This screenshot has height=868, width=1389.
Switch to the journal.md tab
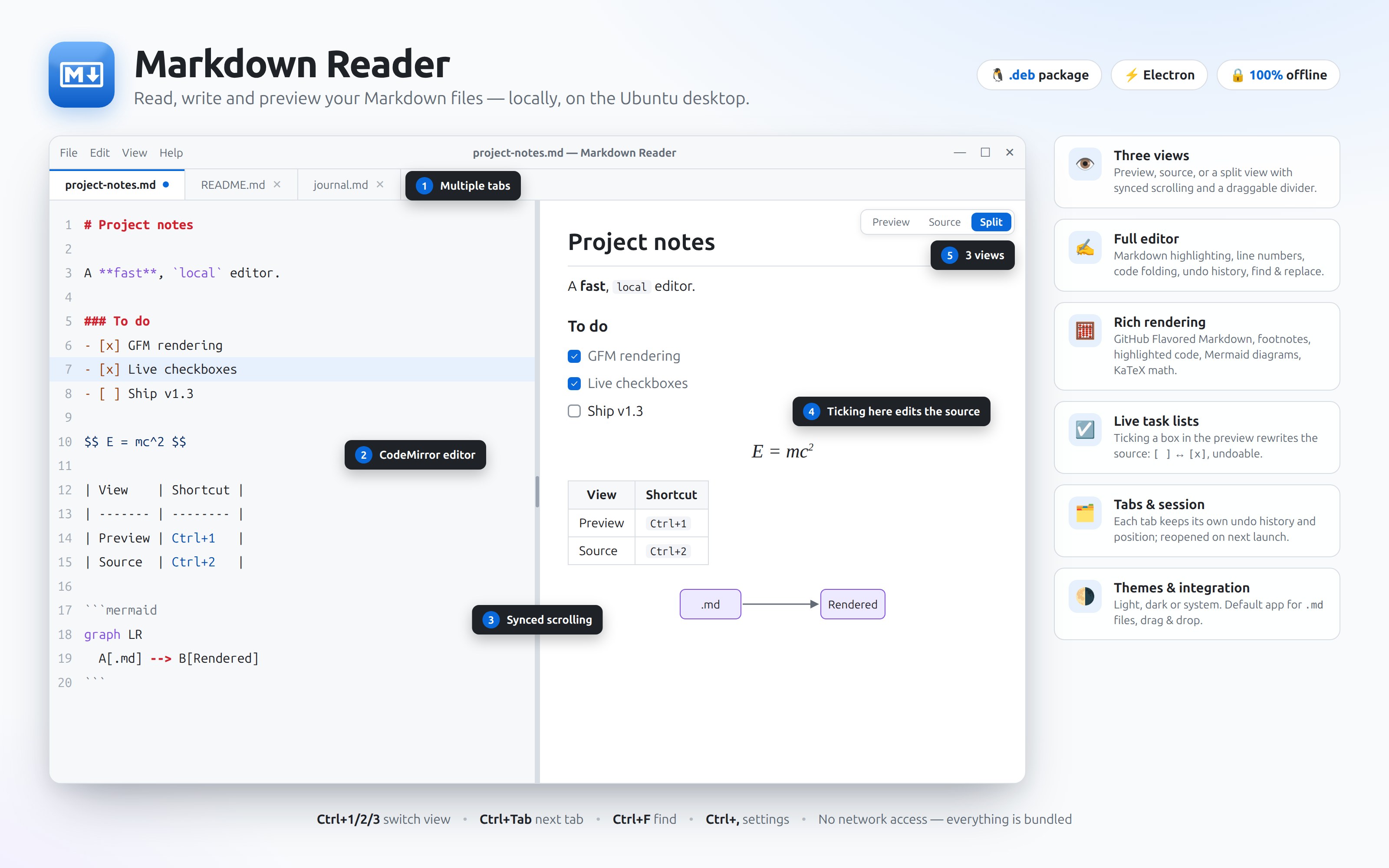coord(349,185)
